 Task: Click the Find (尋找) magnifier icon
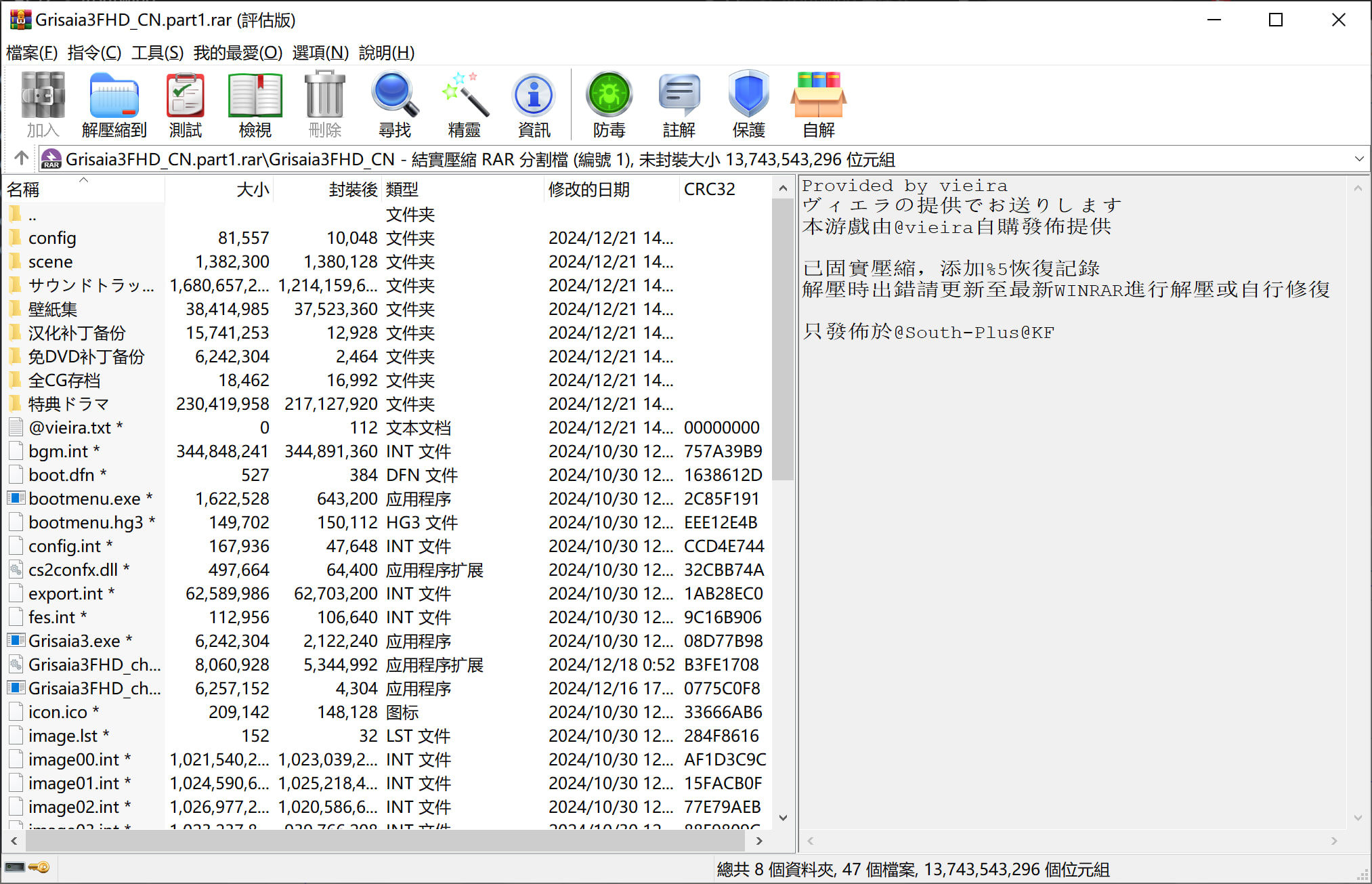pos(394,104)
